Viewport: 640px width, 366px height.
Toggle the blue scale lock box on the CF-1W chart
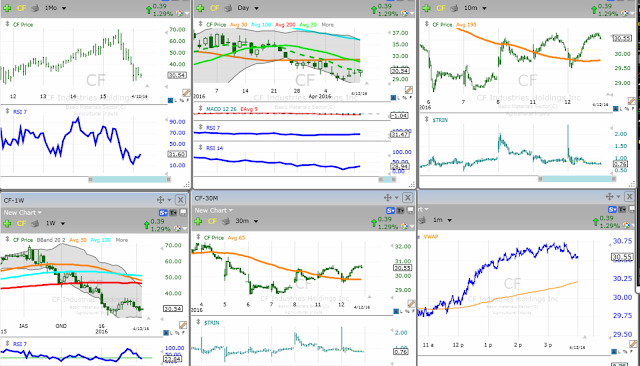point(166,333)
